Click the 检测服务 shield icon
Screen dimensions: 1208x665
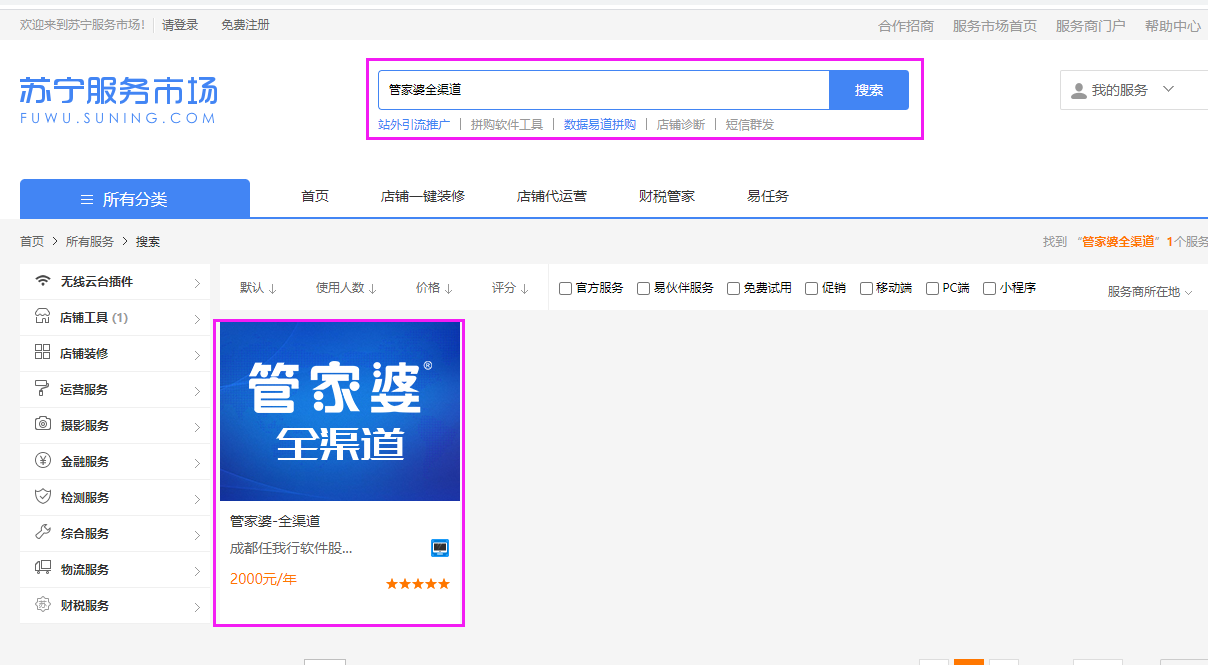point(42,496)
